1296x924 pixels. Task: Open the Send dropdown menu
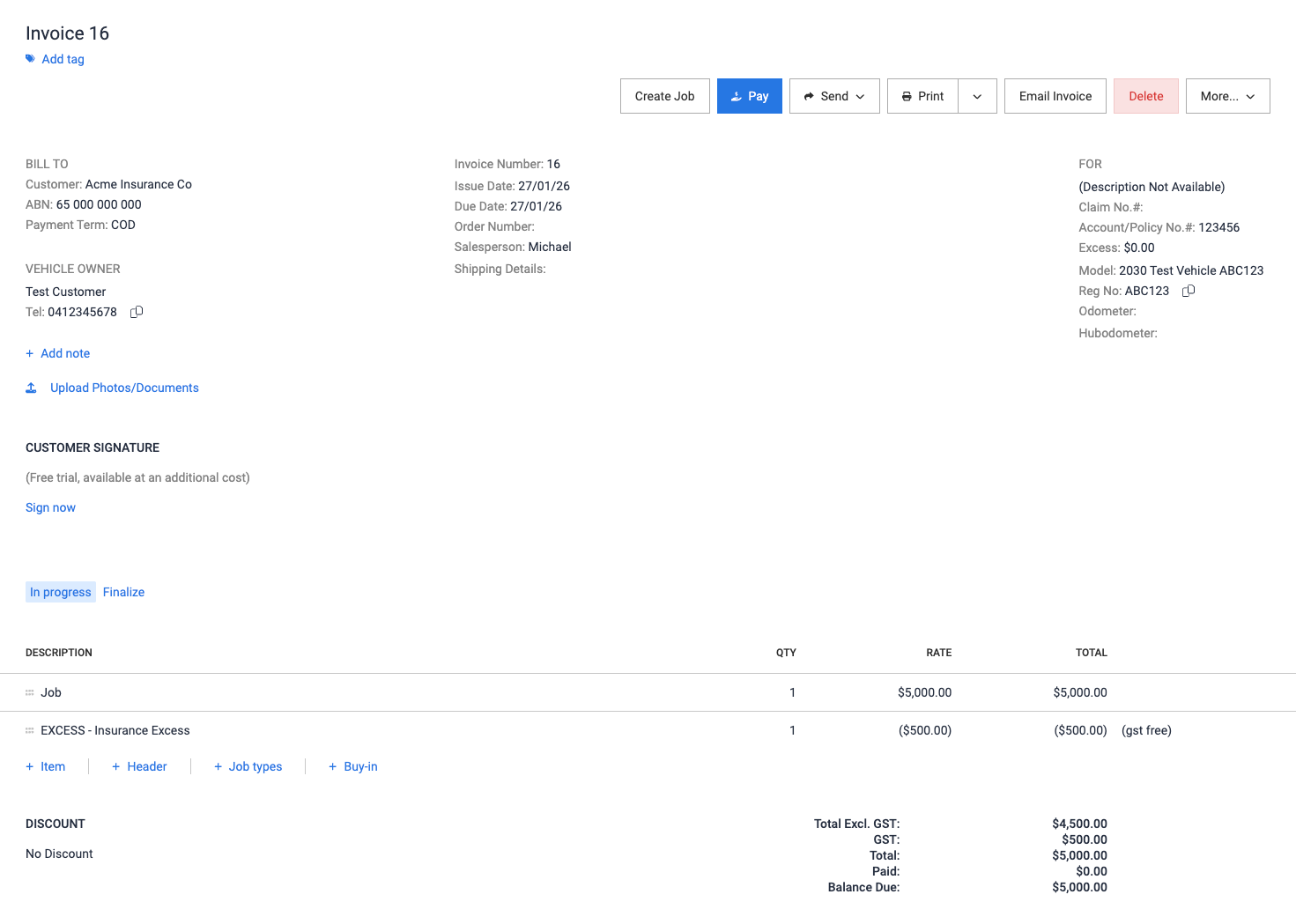834,96
